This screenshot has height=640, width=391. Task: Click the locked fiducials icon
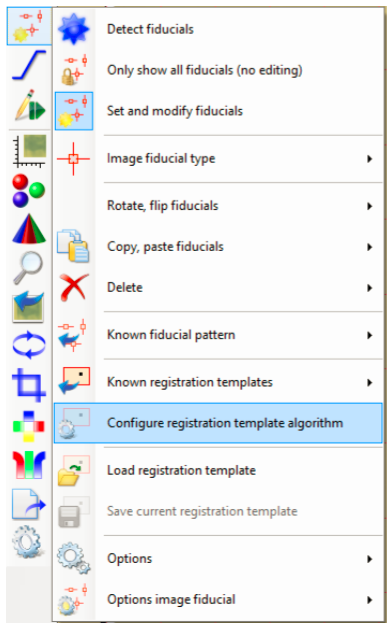point(74,69)
